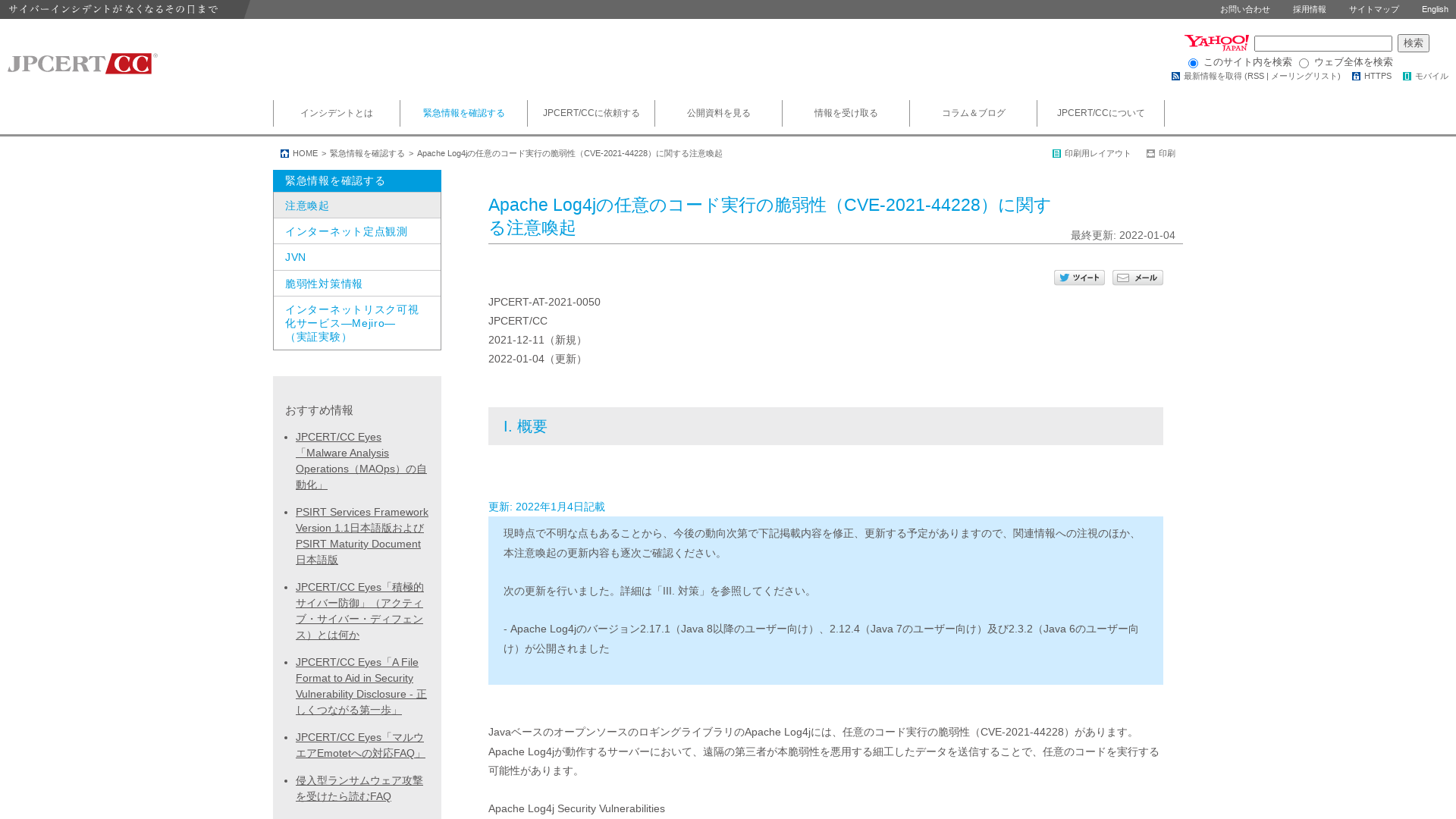
Task: Click the HOME breadcrumb house icon
Action: (x=284, y=154)
